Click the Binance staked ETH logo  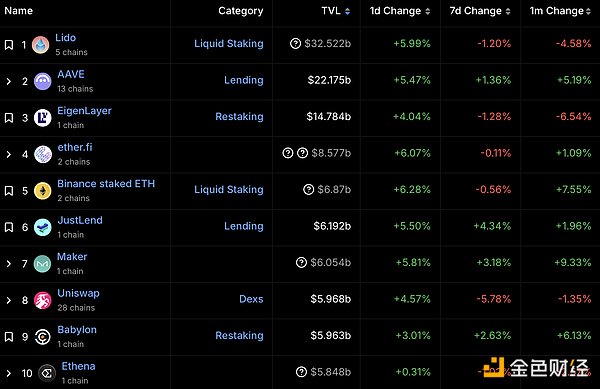[x=42, y=191]
